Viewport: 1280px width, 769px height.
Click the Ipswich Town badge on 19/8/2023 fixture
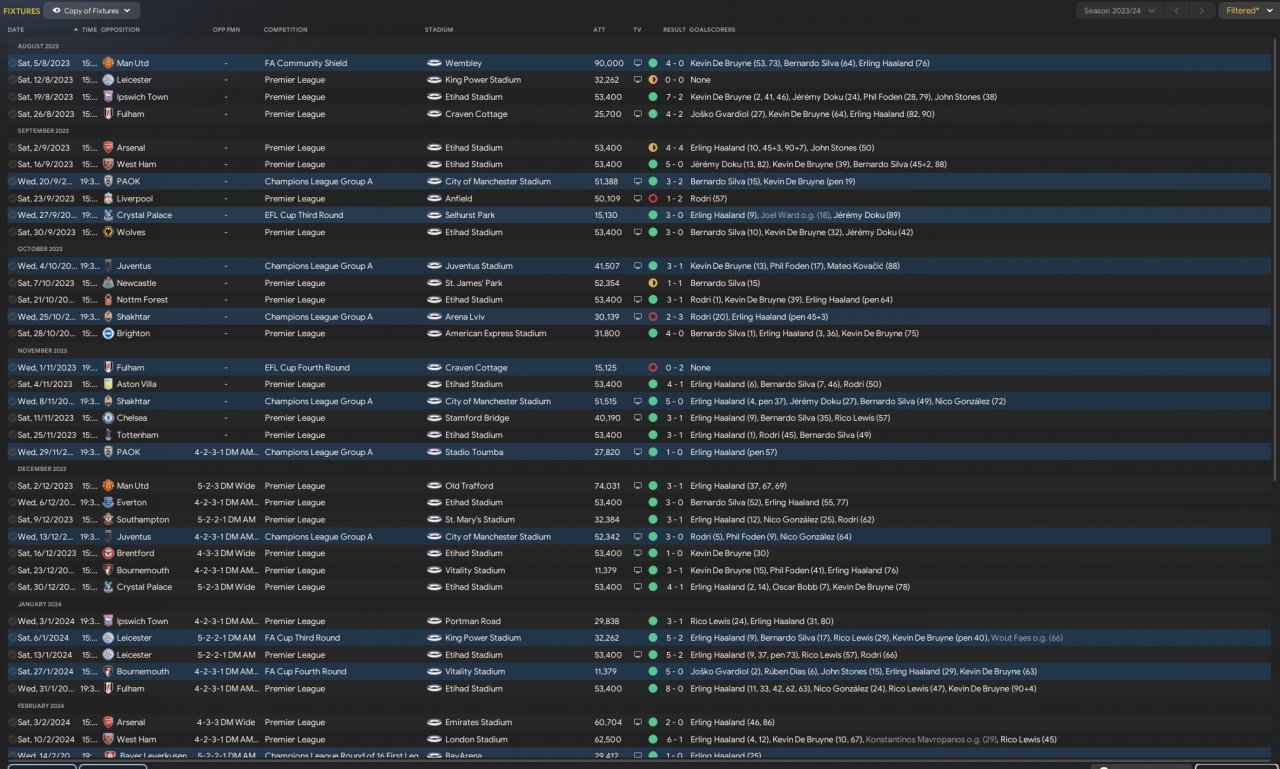pyautogui.click(x=108, y=97)
